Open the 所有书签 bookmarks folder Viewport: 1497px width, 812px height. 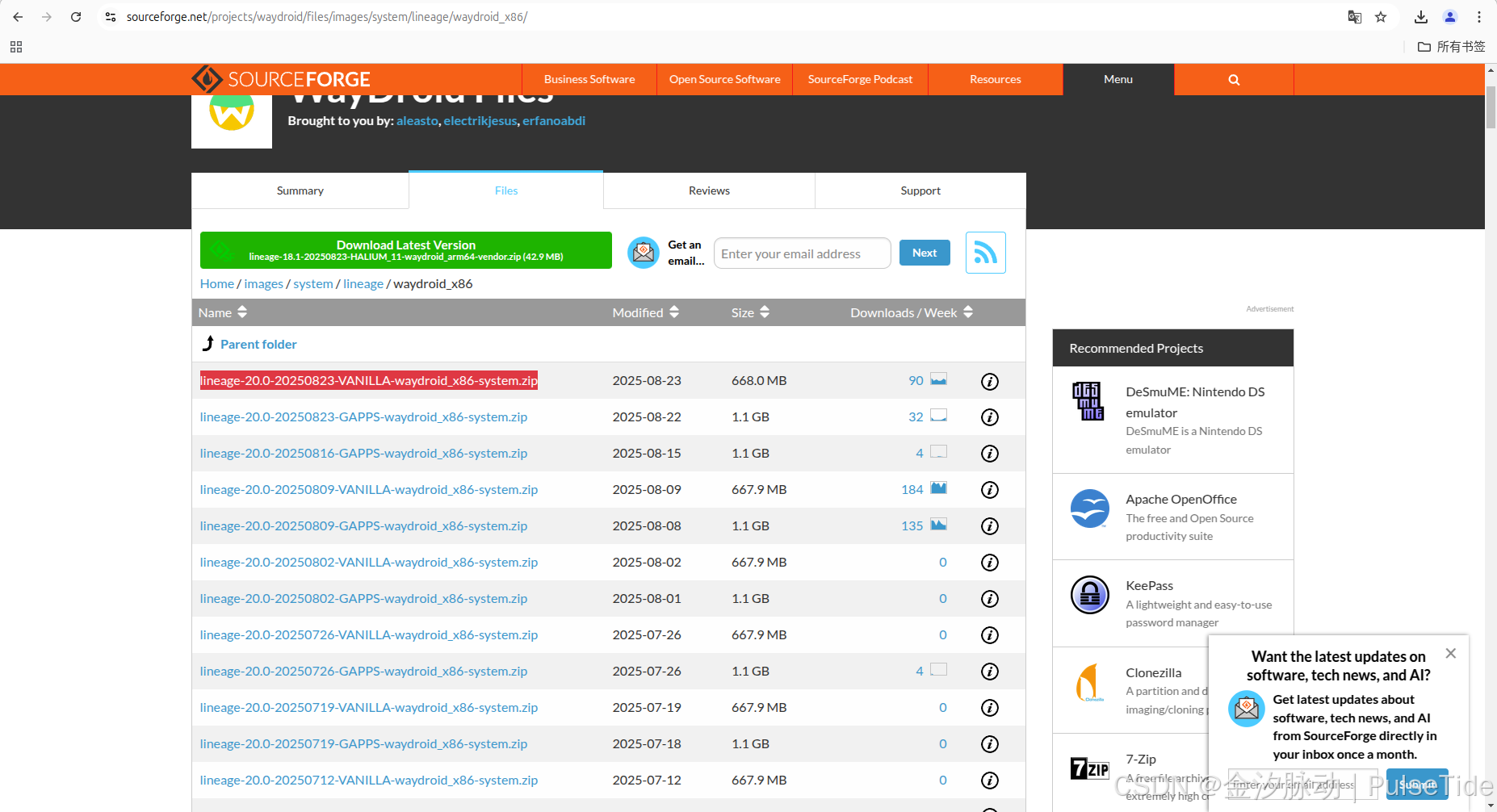pyautogui.click(x=1451, y=47)
